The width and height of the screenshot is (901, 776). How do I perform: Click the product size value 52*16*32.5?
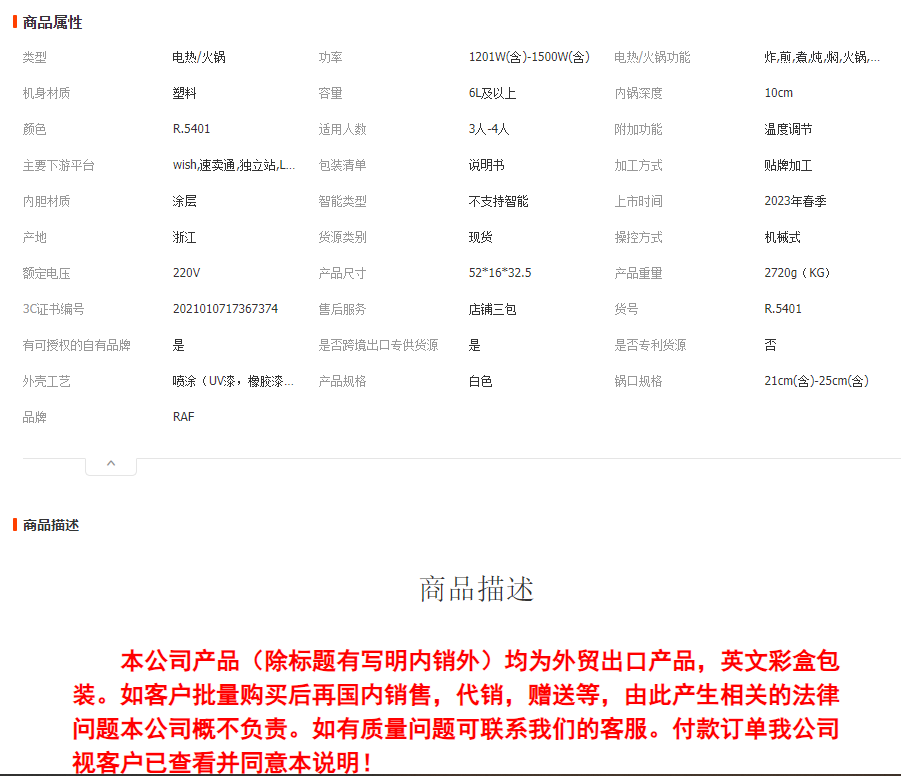[500, 273]
